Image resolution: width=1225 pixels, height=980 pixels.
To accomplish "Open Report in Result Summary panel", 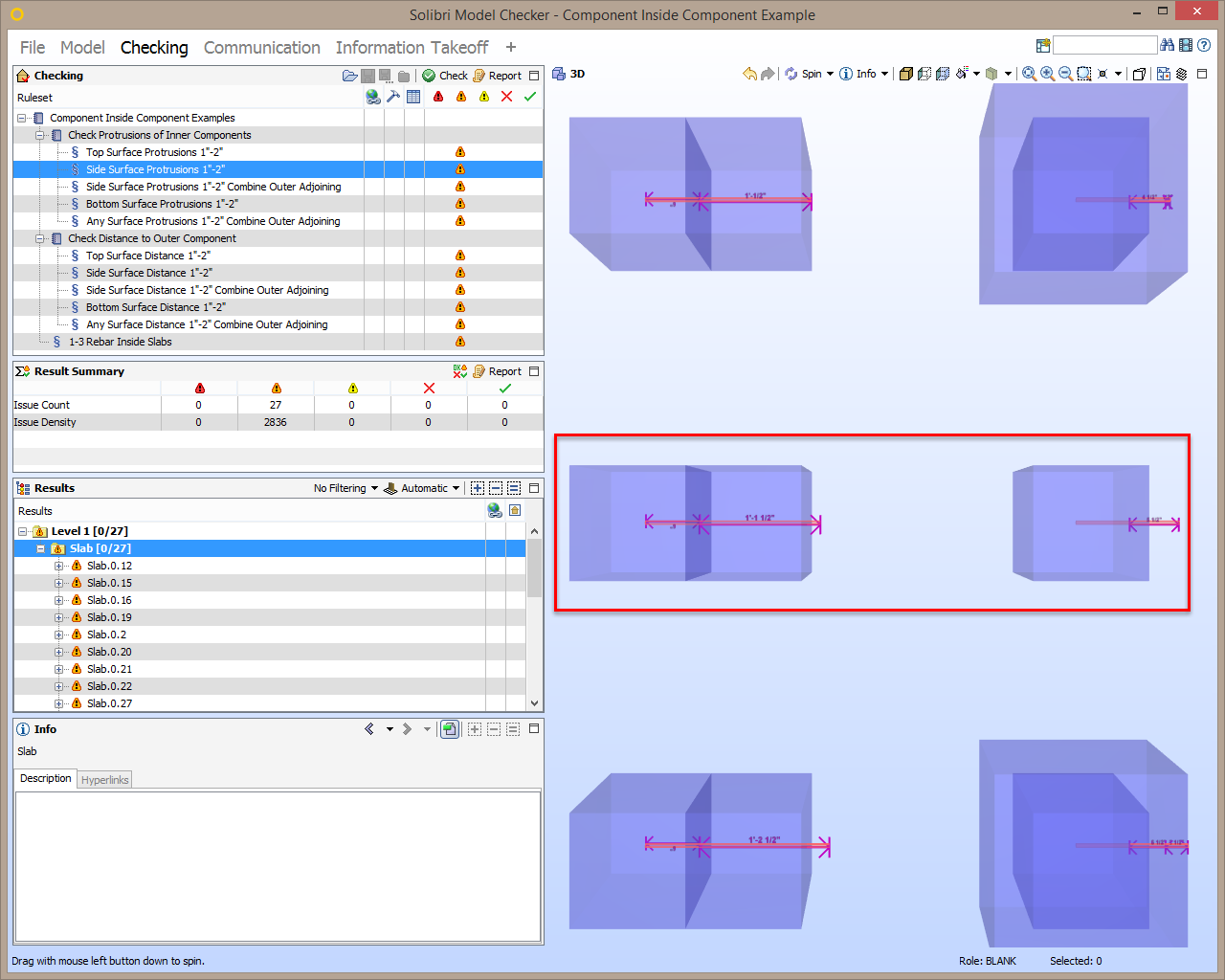I will [498, 371].
